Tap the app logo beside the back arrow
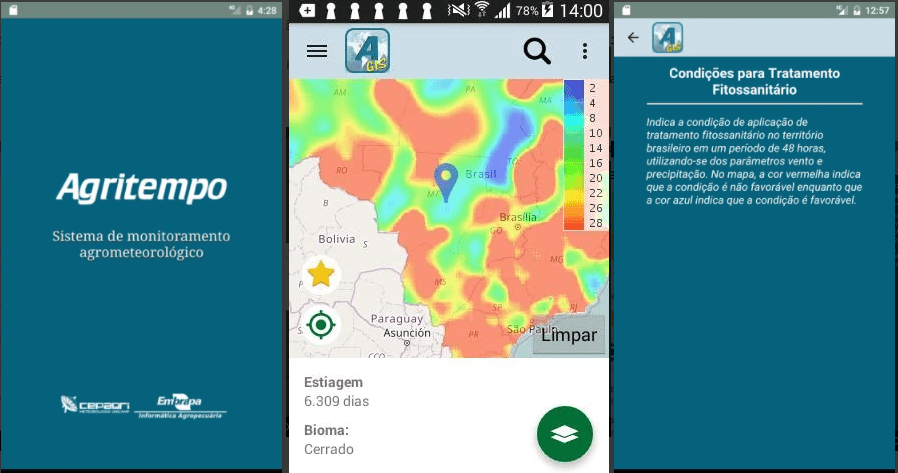 tap(667, 38)
